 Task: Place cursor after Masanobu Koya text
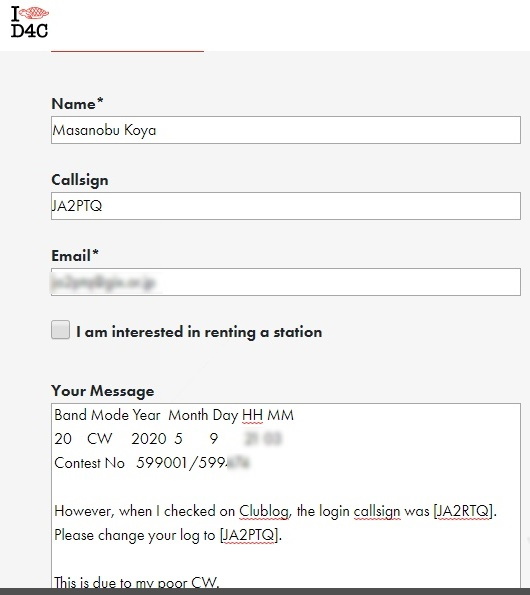[157, 130]
